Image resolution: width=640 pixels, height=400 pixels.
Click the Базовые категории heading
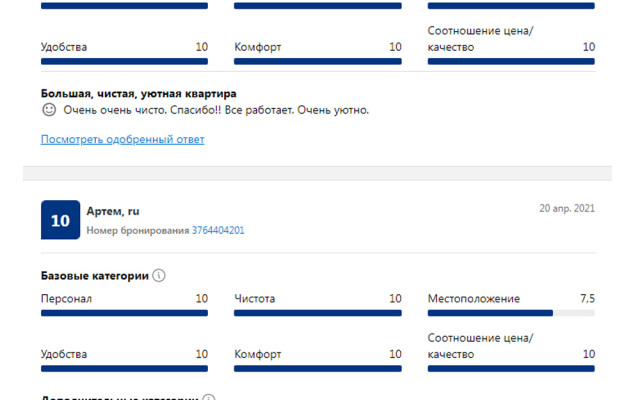[x=95, y=276]
